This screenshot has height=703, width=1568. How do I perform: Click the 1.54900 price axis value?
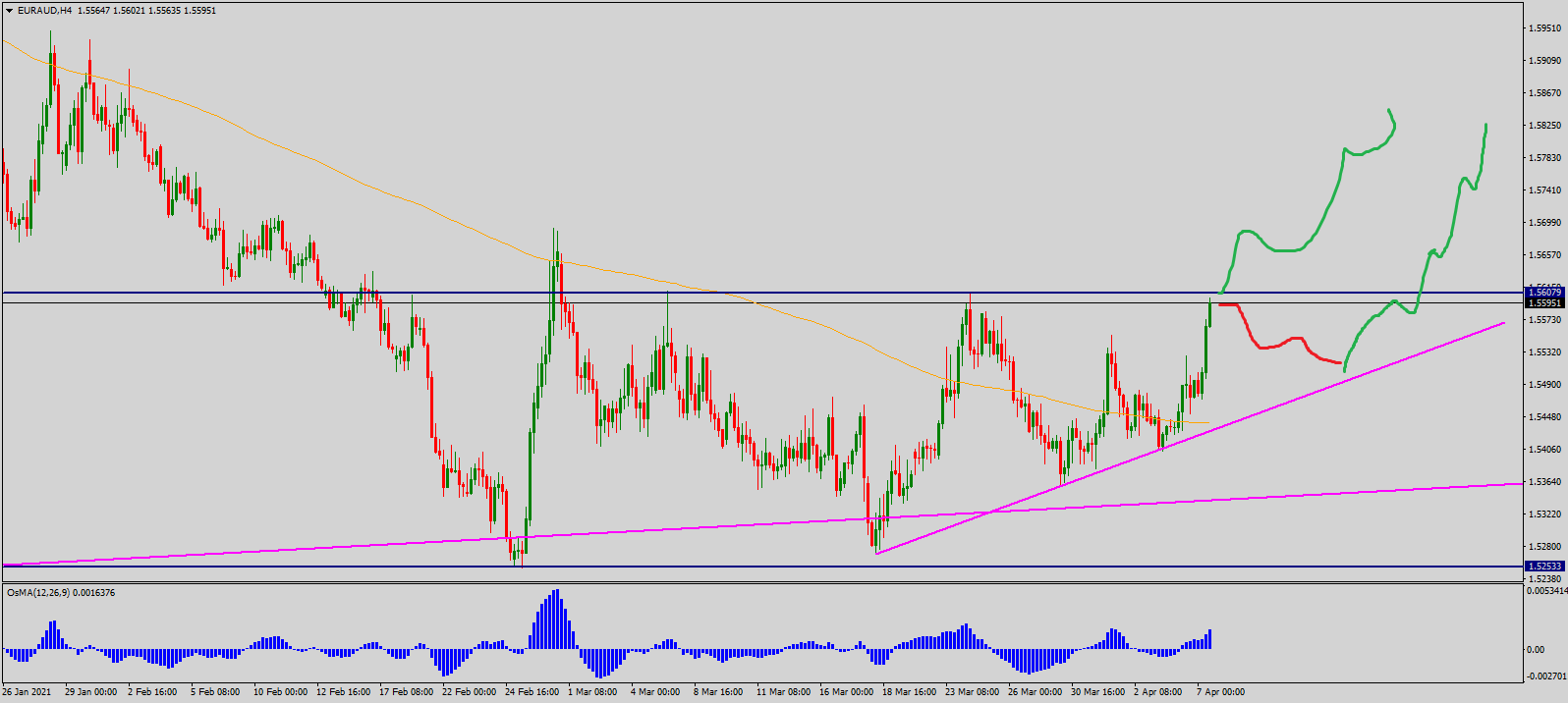[x=1545, y=385]
